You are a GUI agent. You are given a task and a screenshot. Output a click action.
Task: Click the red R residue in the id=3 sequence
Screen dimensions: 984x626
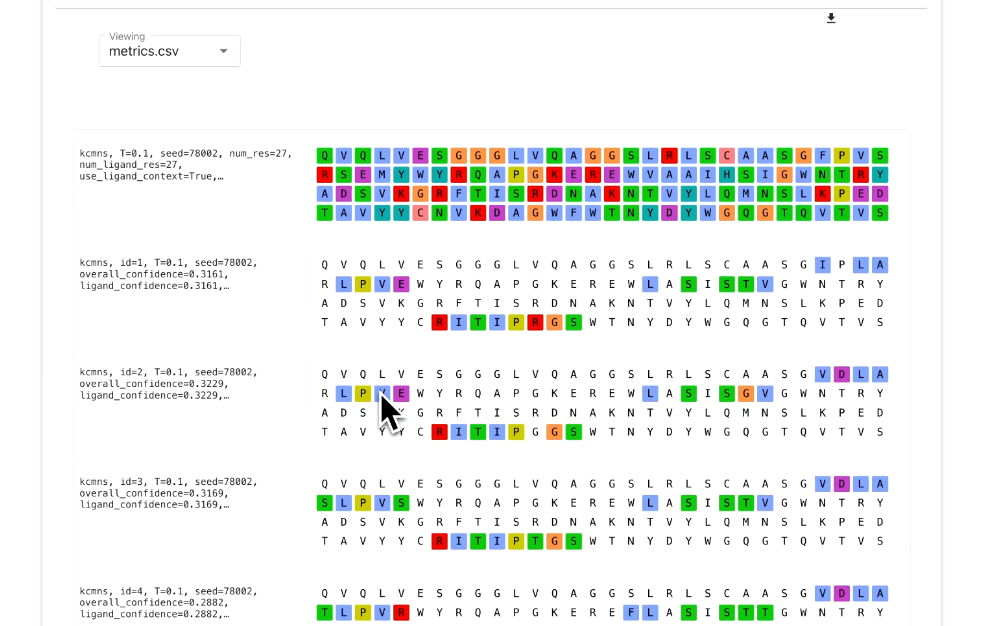[x=439, y=541]
